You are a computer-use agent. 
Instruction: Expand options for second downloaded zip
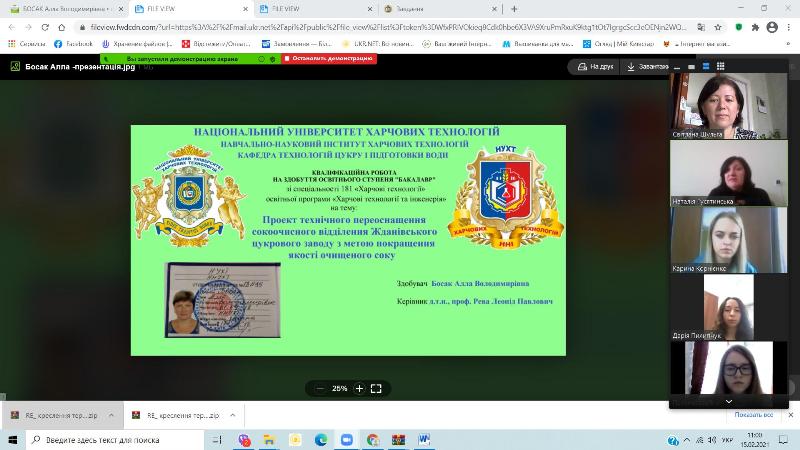(233, 415)
